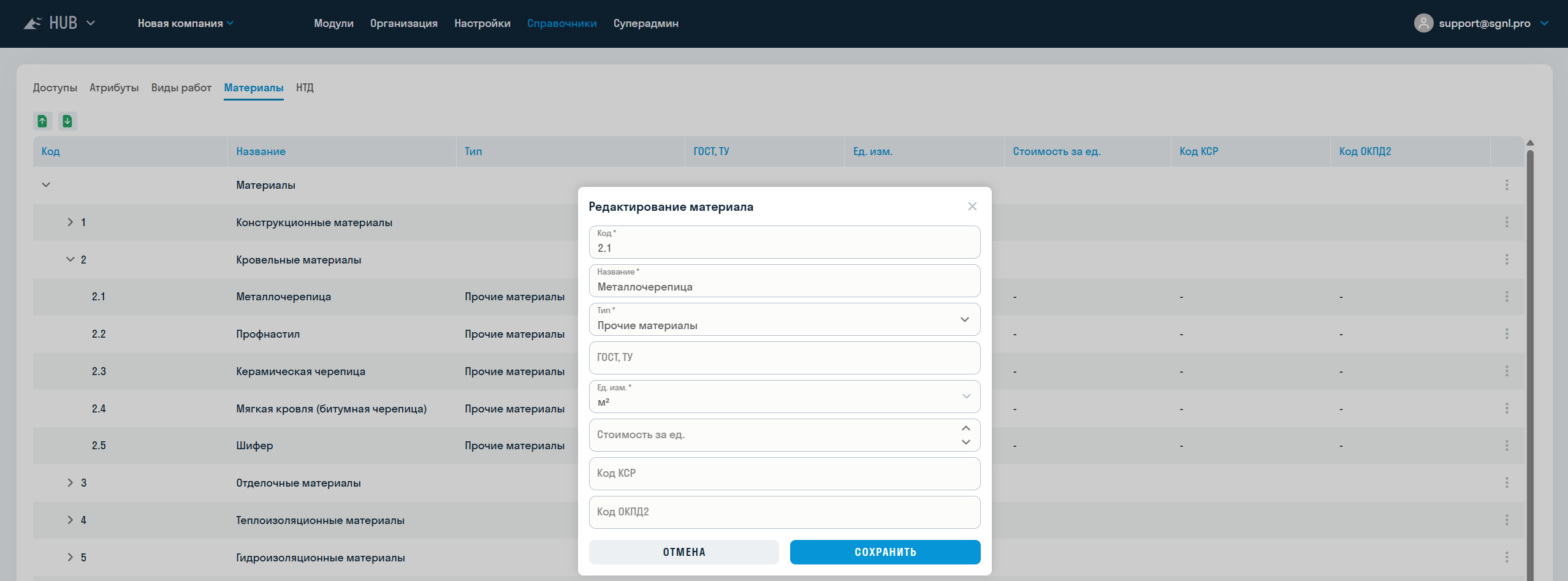Click the СОХРАНИТЬ button
This screenshot has width=1568, height=581.
click(x=885, y=552)
